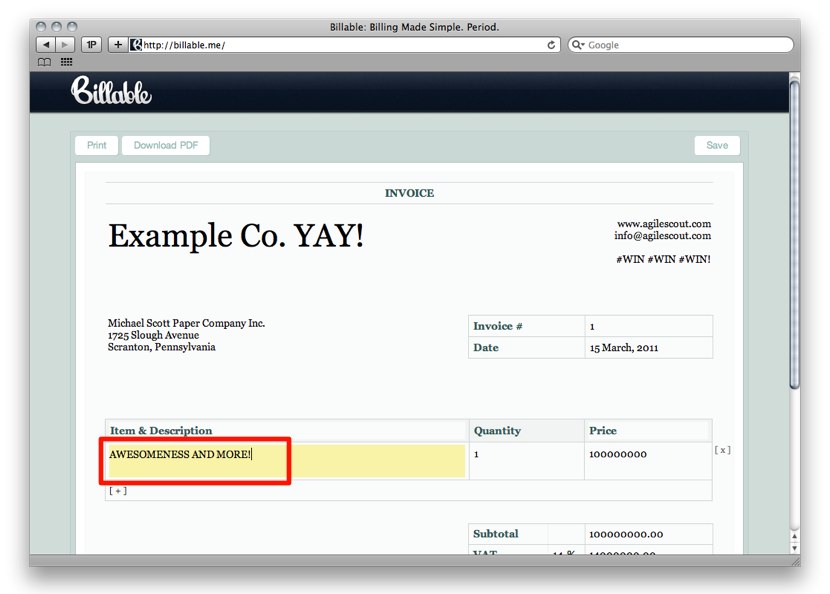Image resolution: width=830 pixels, height=594 pixels.
Task: Show Top Sites grid icon
Action: click(66, 62)
